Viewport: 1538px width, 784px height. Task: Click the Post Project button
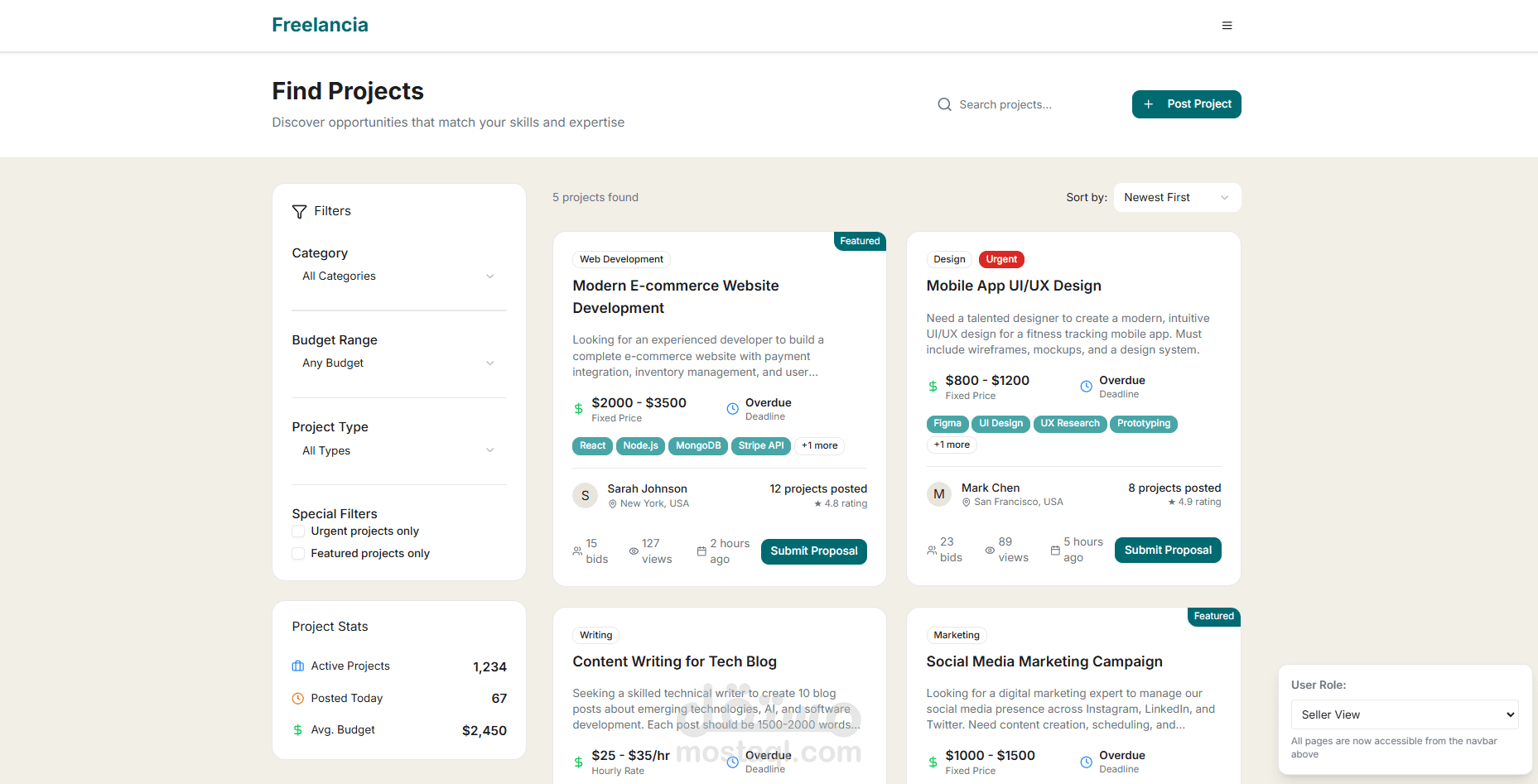(1186, 104)
